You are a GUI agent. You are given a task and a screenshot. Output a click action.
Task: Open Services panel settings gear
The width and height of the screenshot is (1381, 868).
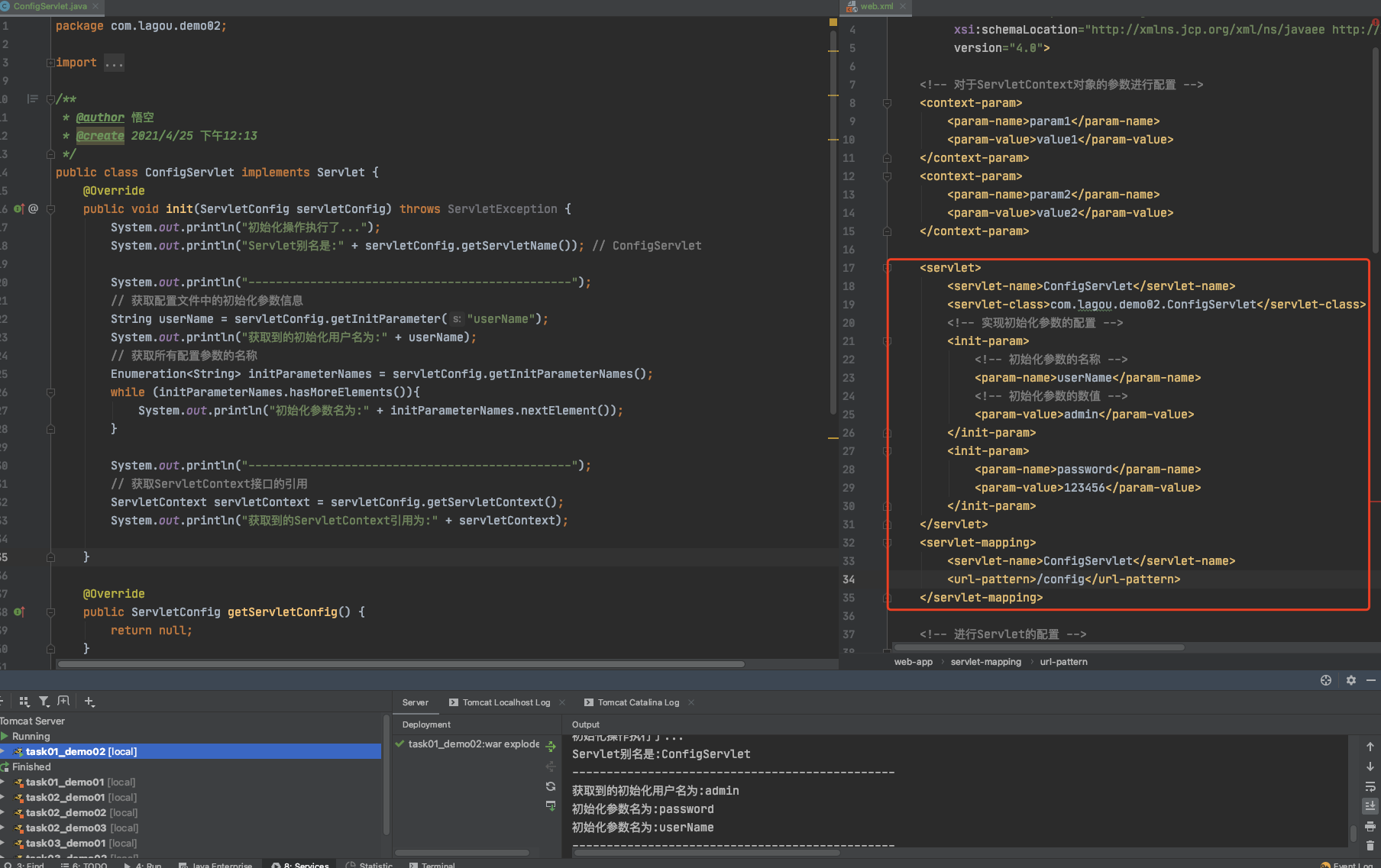point(1351,680)
